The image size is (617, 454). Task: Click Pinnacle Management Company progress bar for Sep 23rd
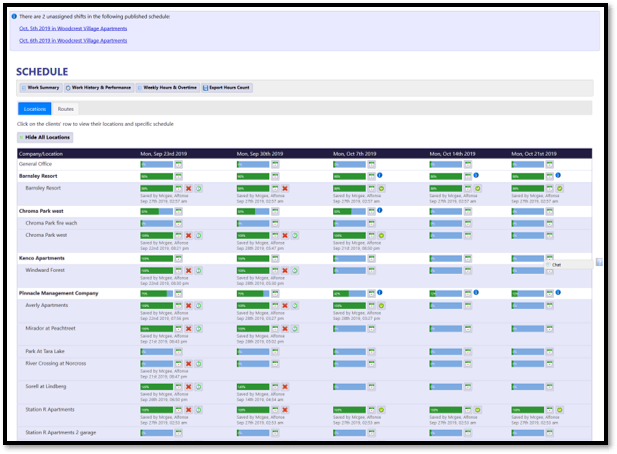point(157,293)
